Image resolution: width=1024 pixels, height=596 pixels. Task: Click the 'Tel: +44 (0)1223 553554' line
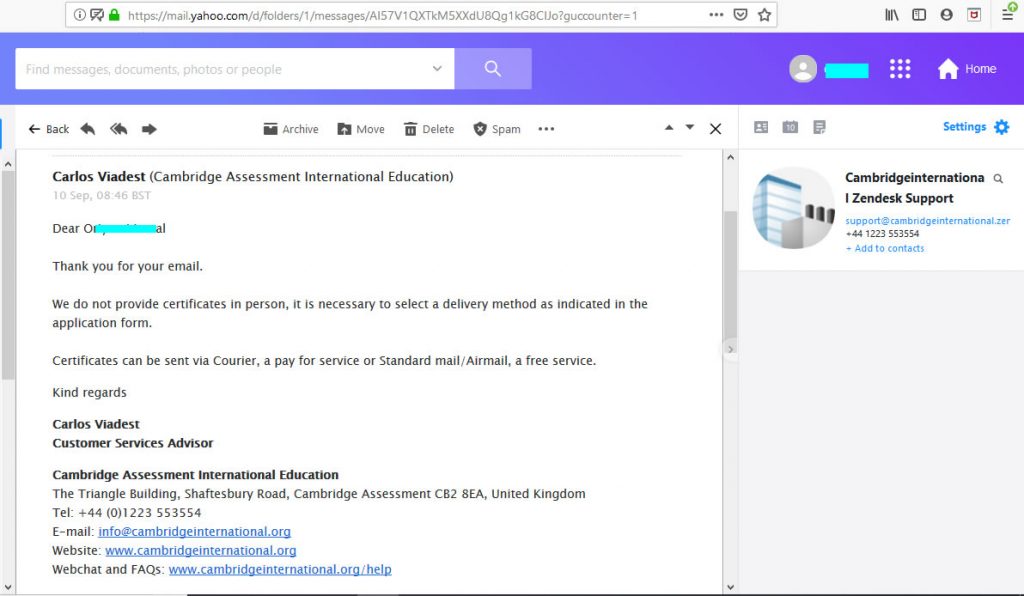point(127,512)
